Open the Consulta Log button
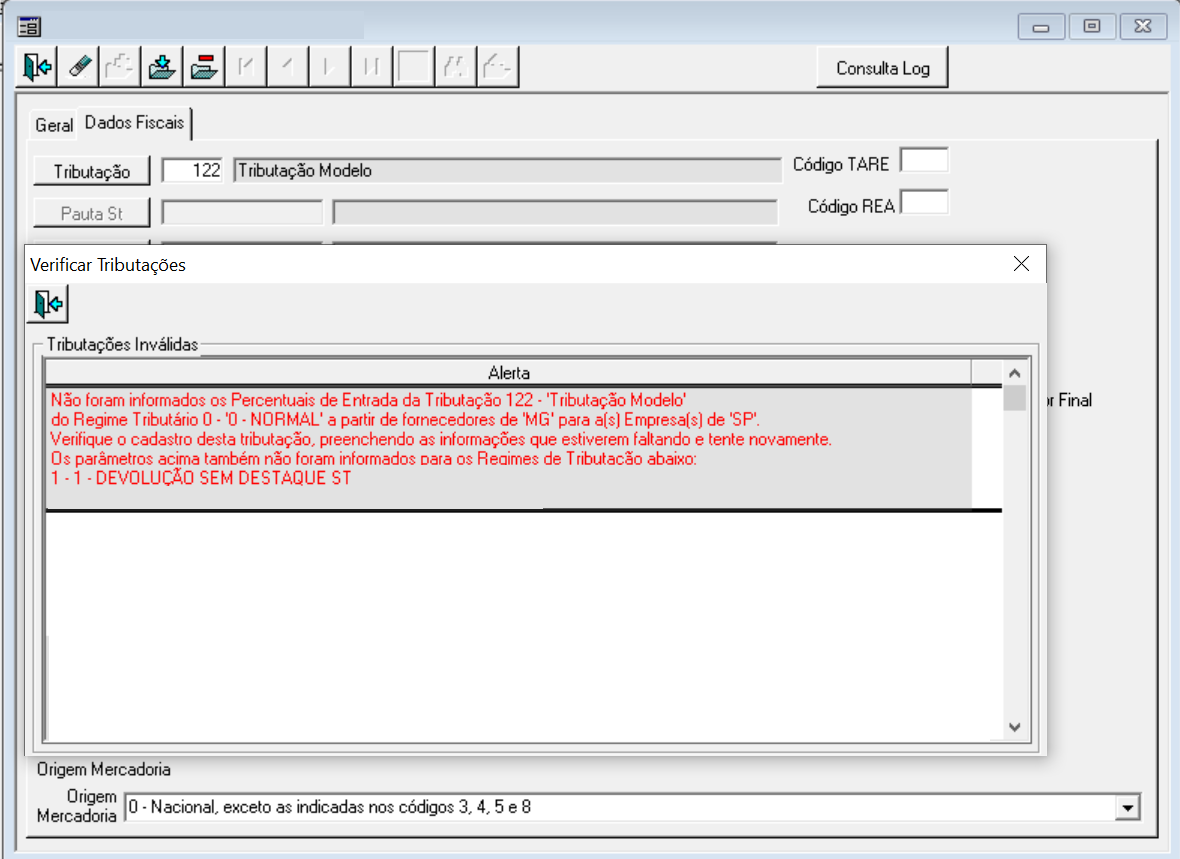Screen dimensions: 1180x859 (x=882, y=68)
